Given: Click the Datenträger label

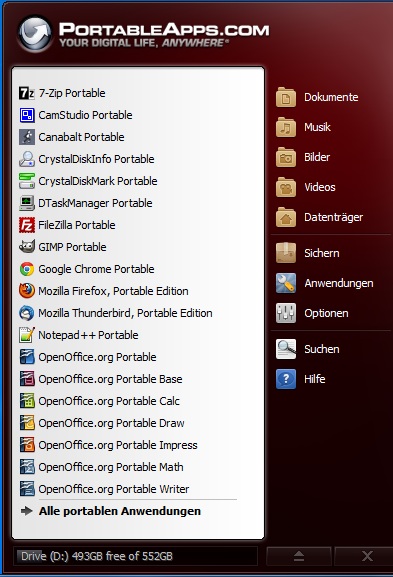Looking at the screenshot, I should tap(333, 217).
